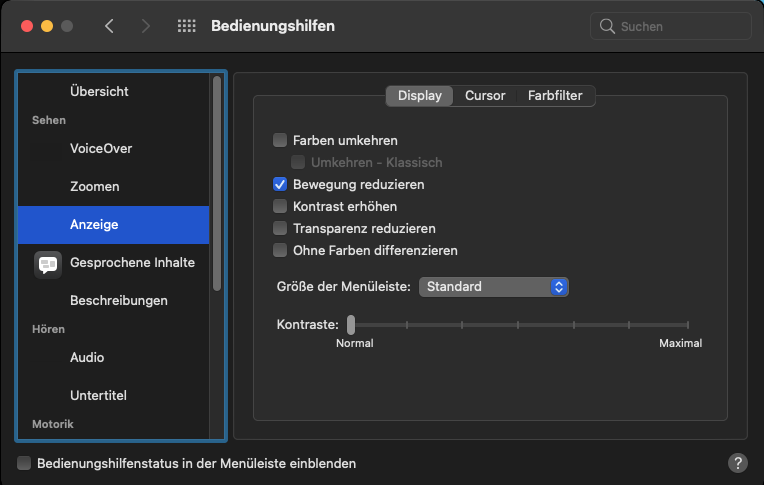Show all preferences grid icon

[186, 26]
